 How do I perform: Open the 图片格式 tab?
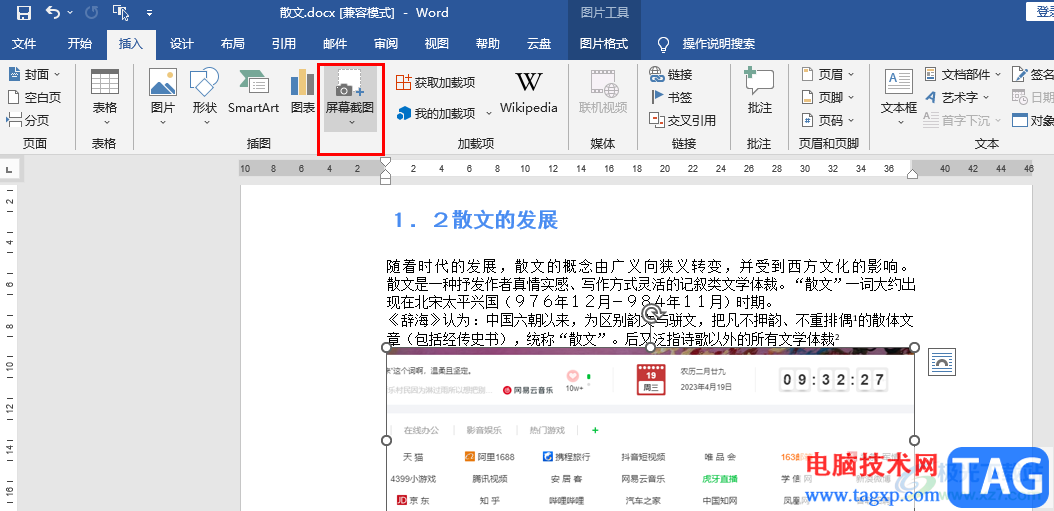coord(604,44)
